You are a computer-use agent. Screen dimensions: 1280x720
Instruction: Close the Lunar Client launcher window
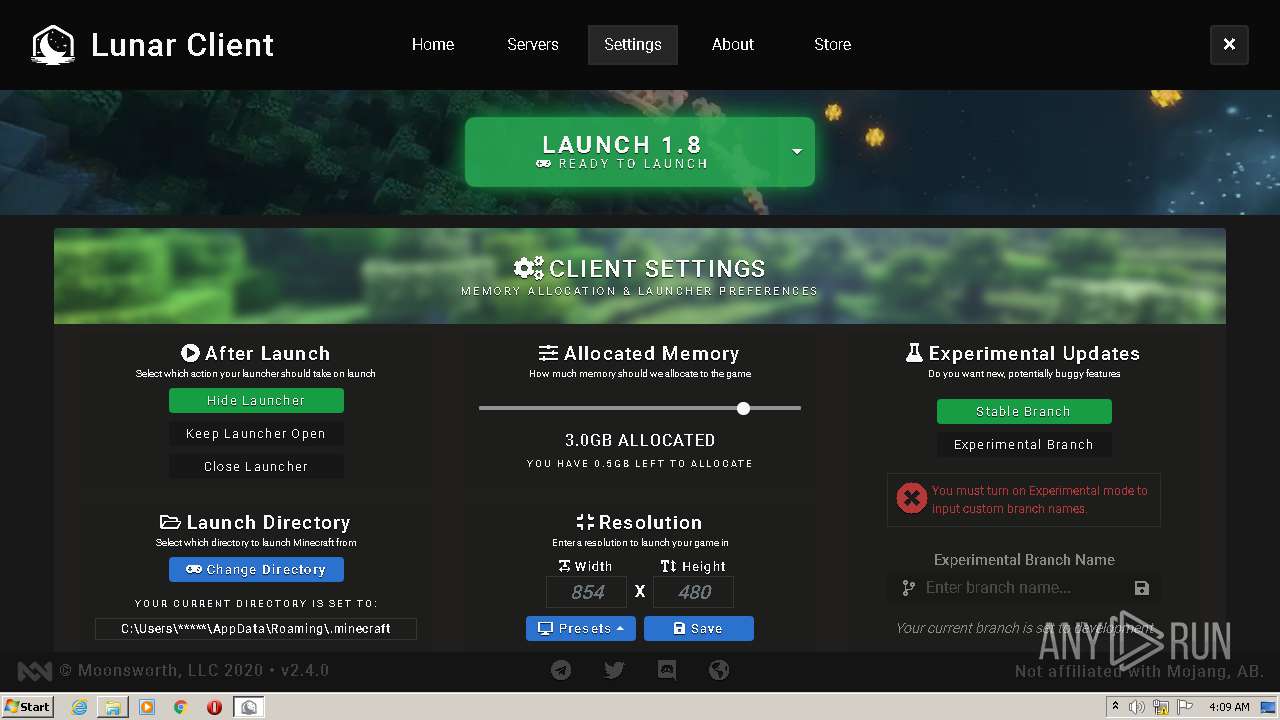1229,45
